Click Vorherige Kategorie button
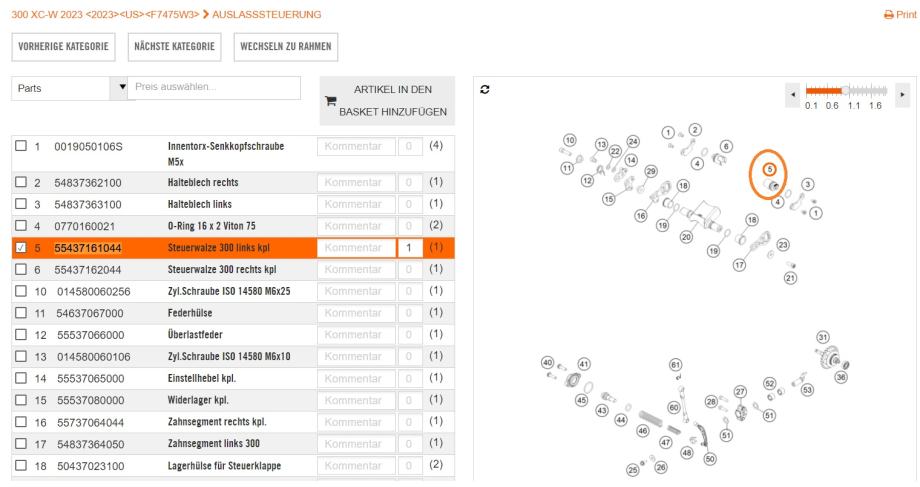The image size is (920, 487). click(63, 46)
